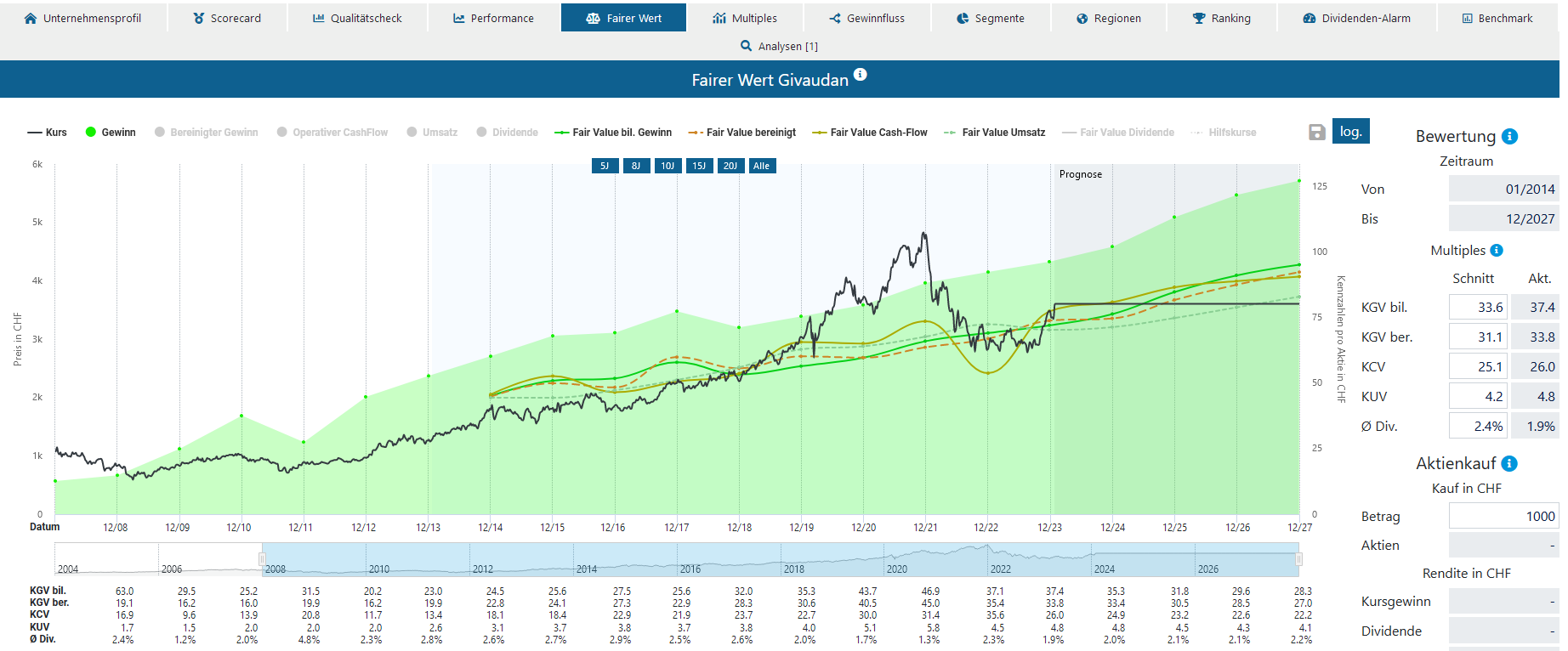Toggle the Fair Value Cash-Flow line
The height and width of the screenshot is (651, 1568).
coord(870,133)
